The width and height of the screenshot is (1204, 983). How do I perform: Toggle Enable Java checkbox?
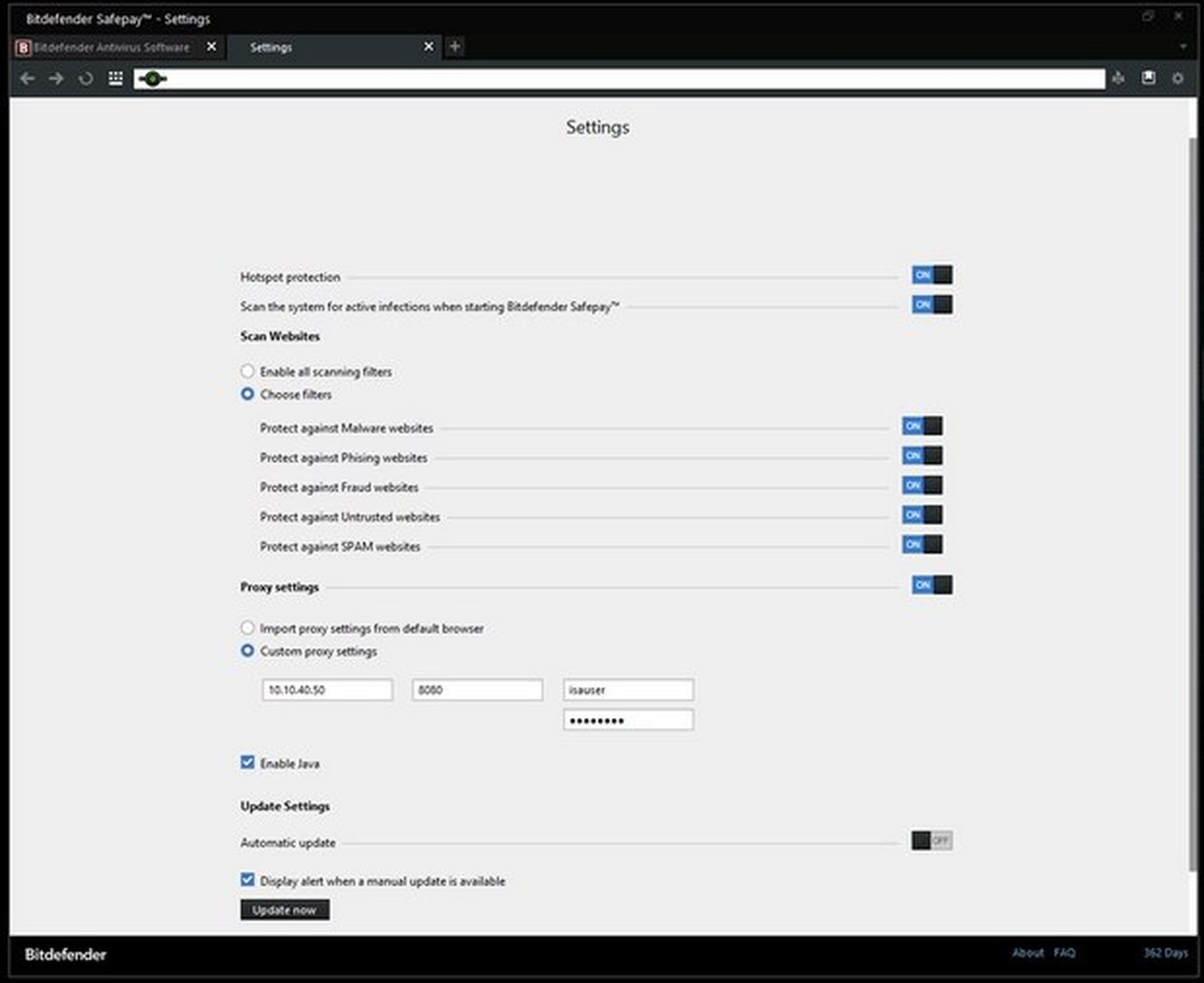[247, 762]
